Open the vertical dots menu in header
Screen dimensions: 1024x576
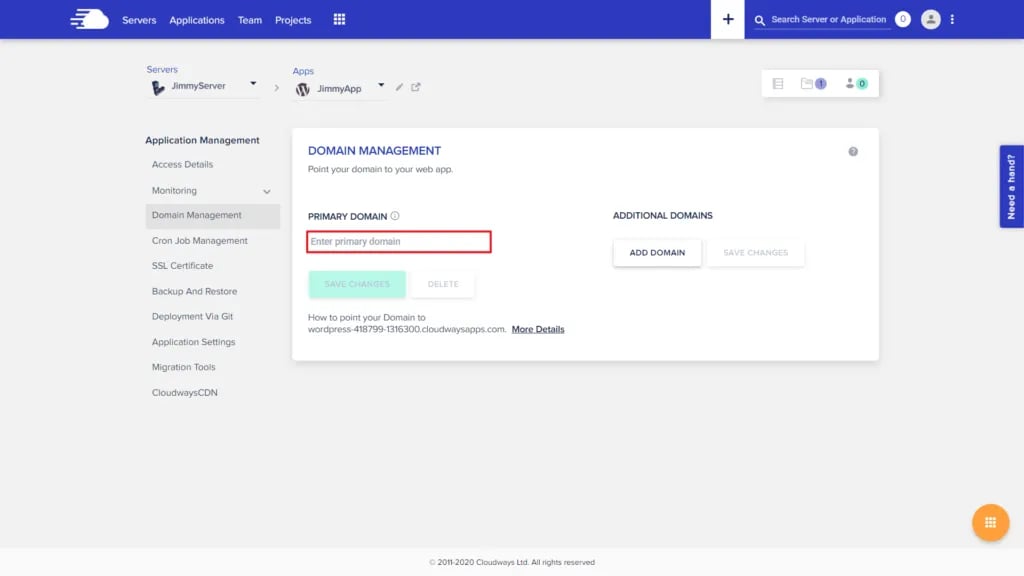952,20
